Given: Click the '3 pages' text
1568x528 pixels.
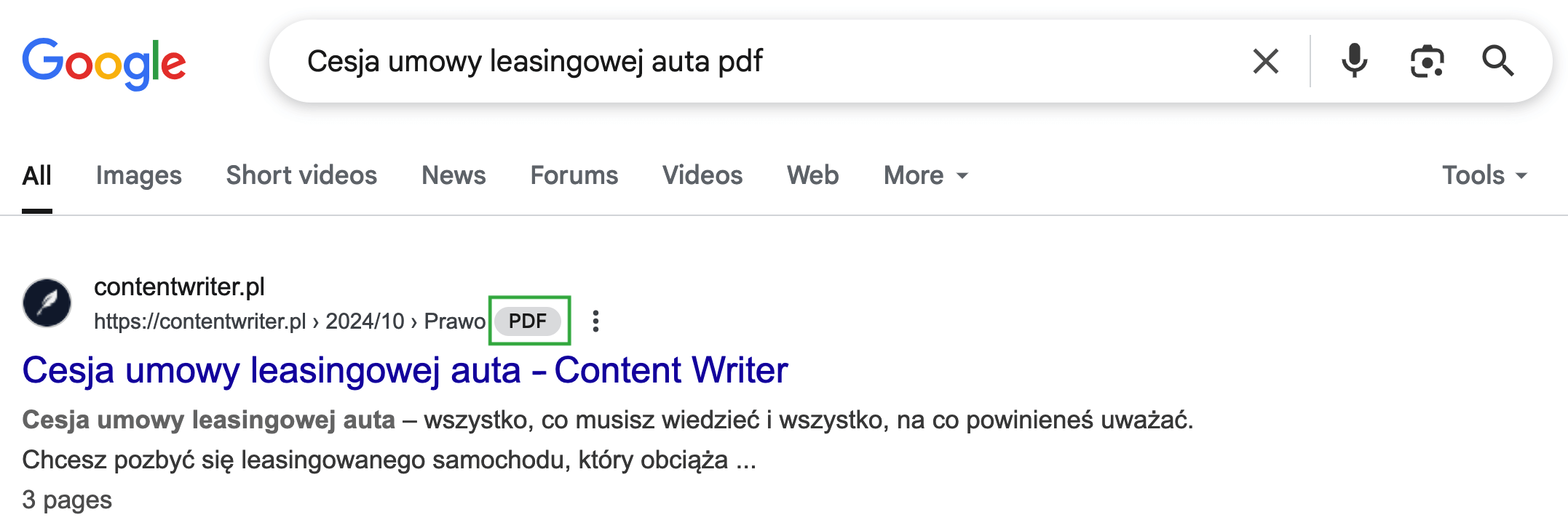Looking at the screenshot, I should pyautogui.click(x=67, y=500).
